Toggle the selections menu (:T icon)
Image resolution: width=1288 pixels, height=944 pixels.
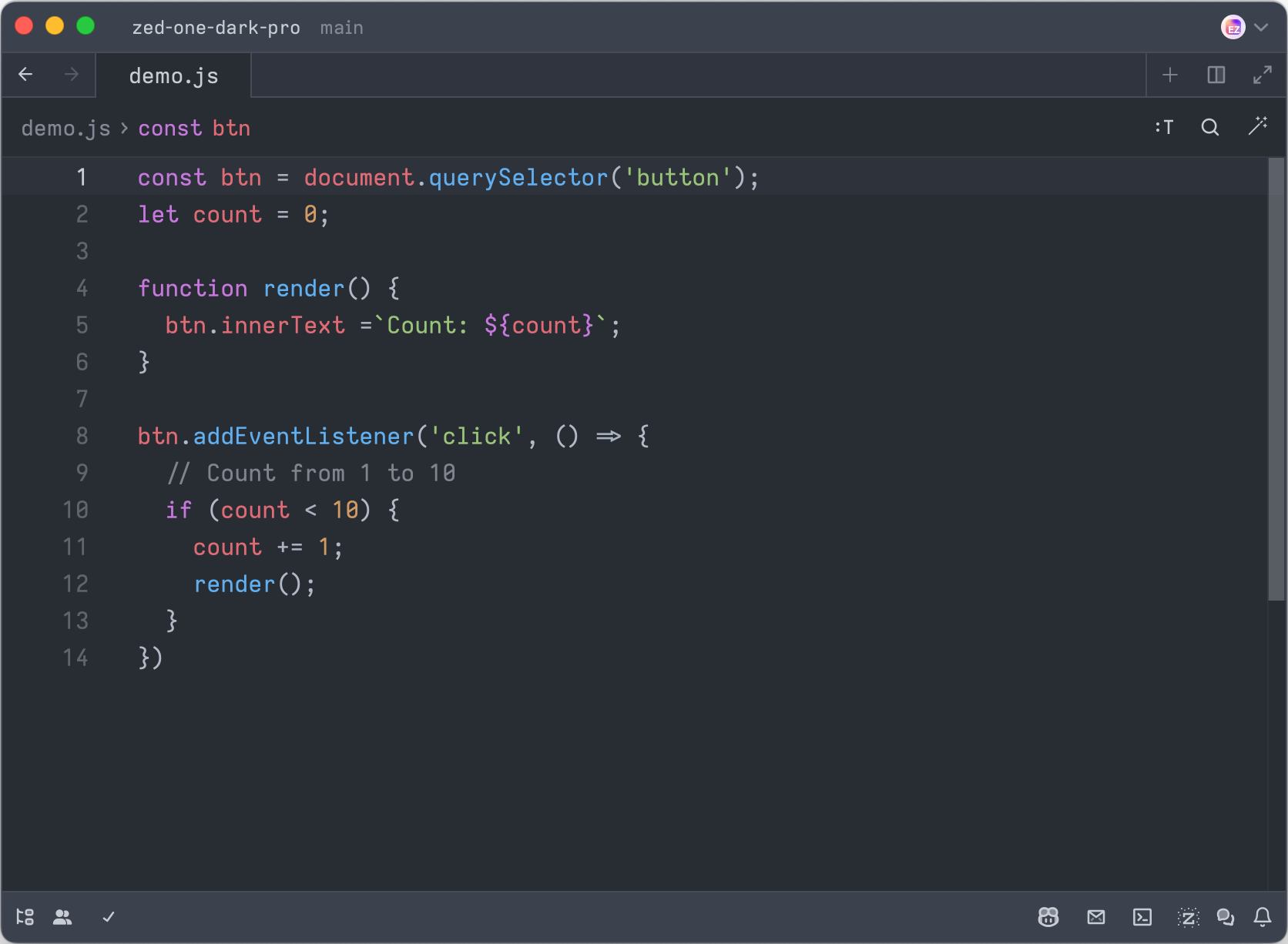(x=1164, y=127)
